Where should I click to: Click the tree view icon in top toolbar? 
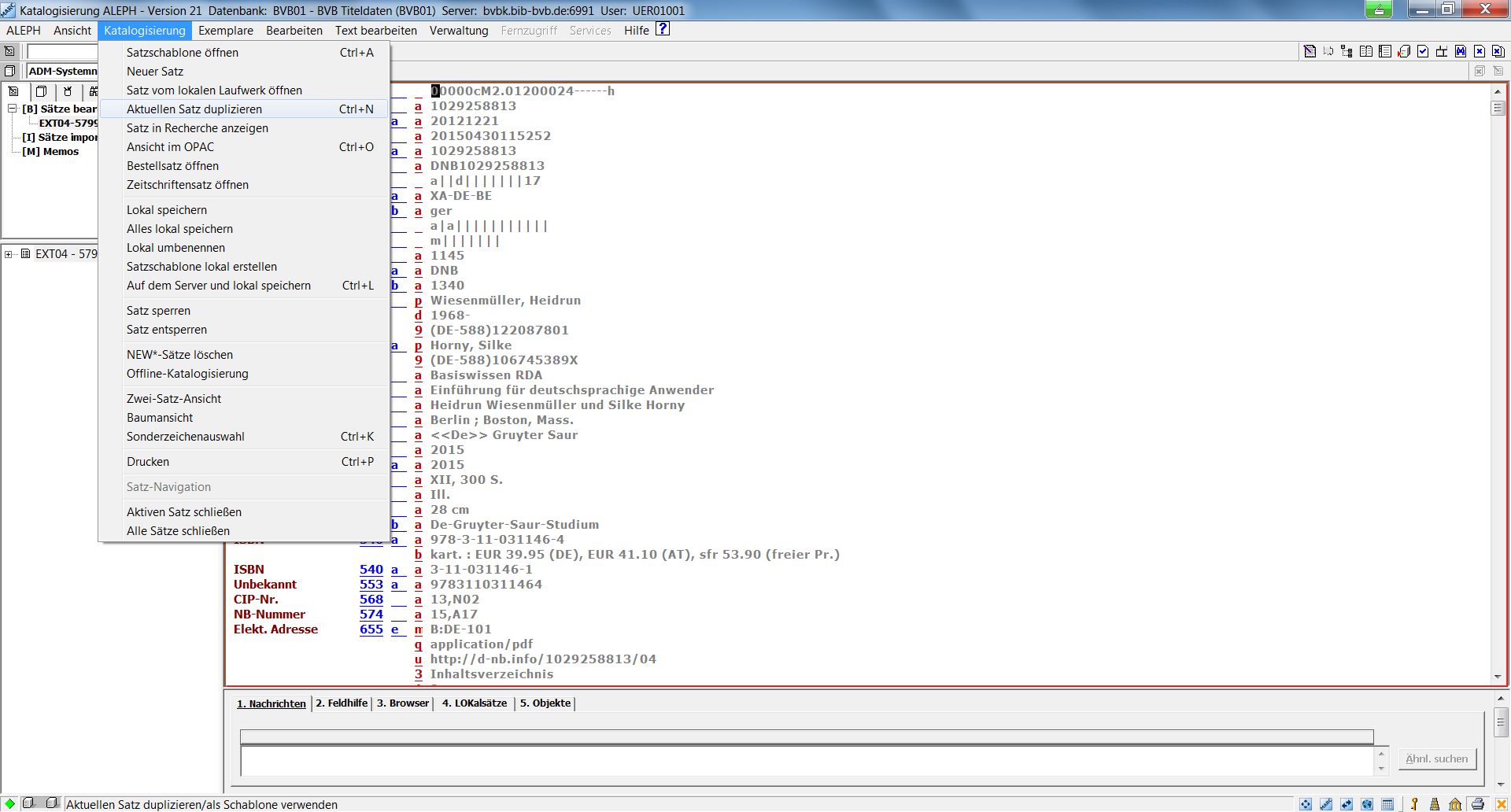(1347, 51)
